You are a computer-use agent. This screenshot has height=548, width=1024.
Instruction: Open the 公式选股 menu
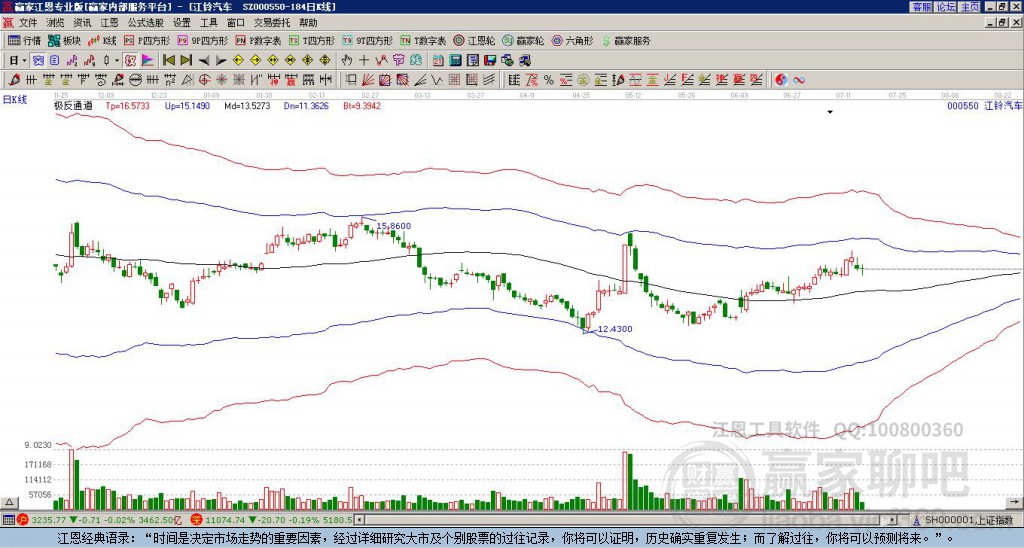click(145, 23)
